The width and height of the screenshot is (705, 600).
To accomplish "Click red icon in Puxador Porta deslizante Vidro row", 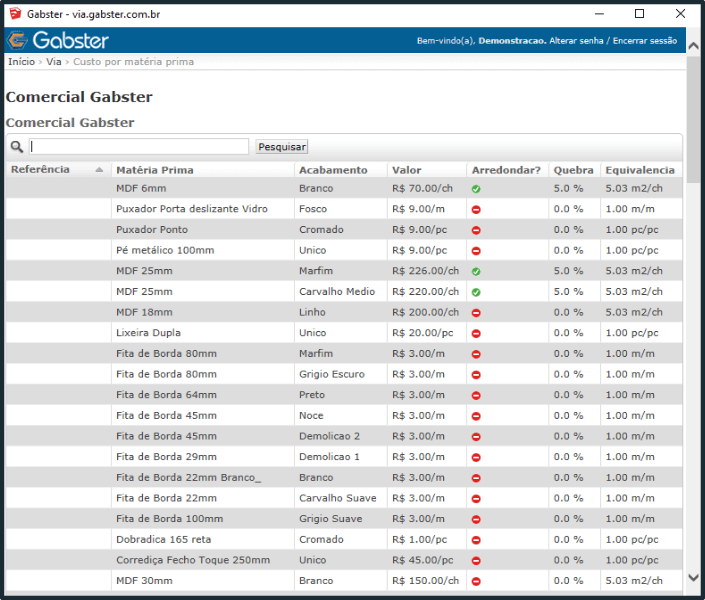I will [476, 210].
